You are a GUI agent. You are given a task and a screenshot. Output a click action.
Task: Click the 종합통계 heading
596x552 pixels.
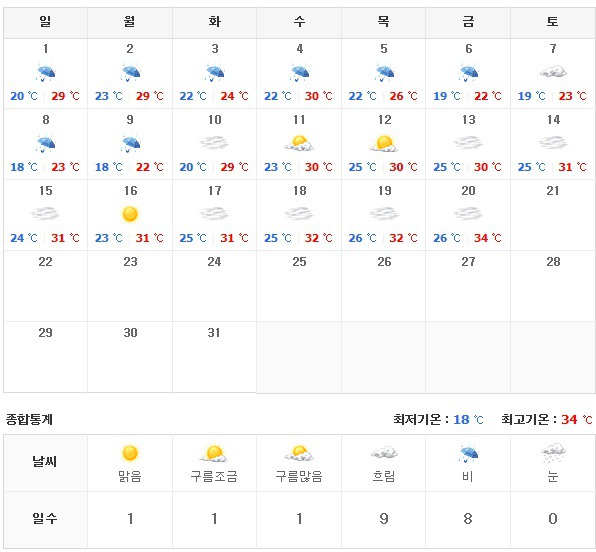tap(29, 419)
